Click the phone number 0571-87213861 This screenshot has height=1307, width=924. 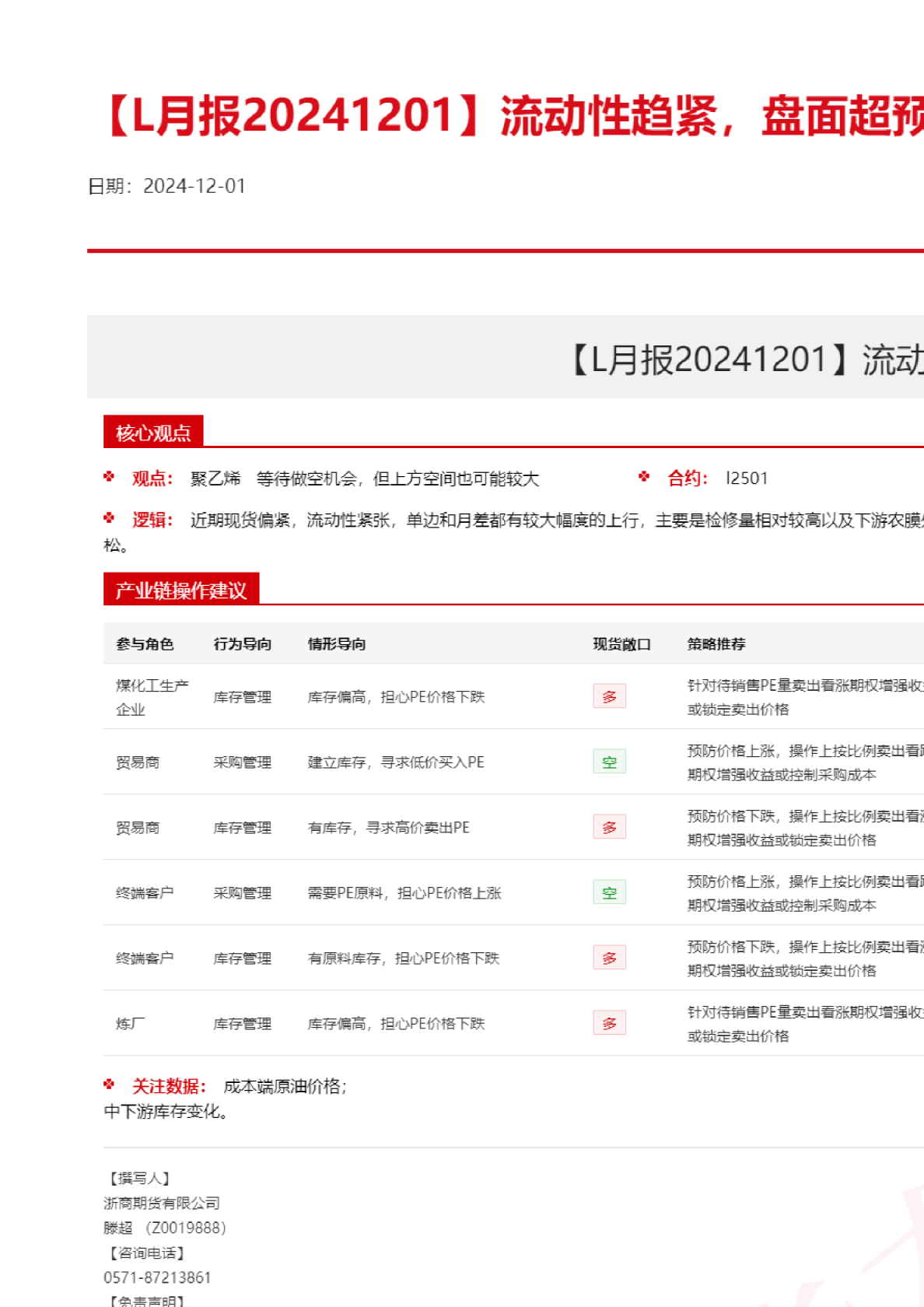157,1277
